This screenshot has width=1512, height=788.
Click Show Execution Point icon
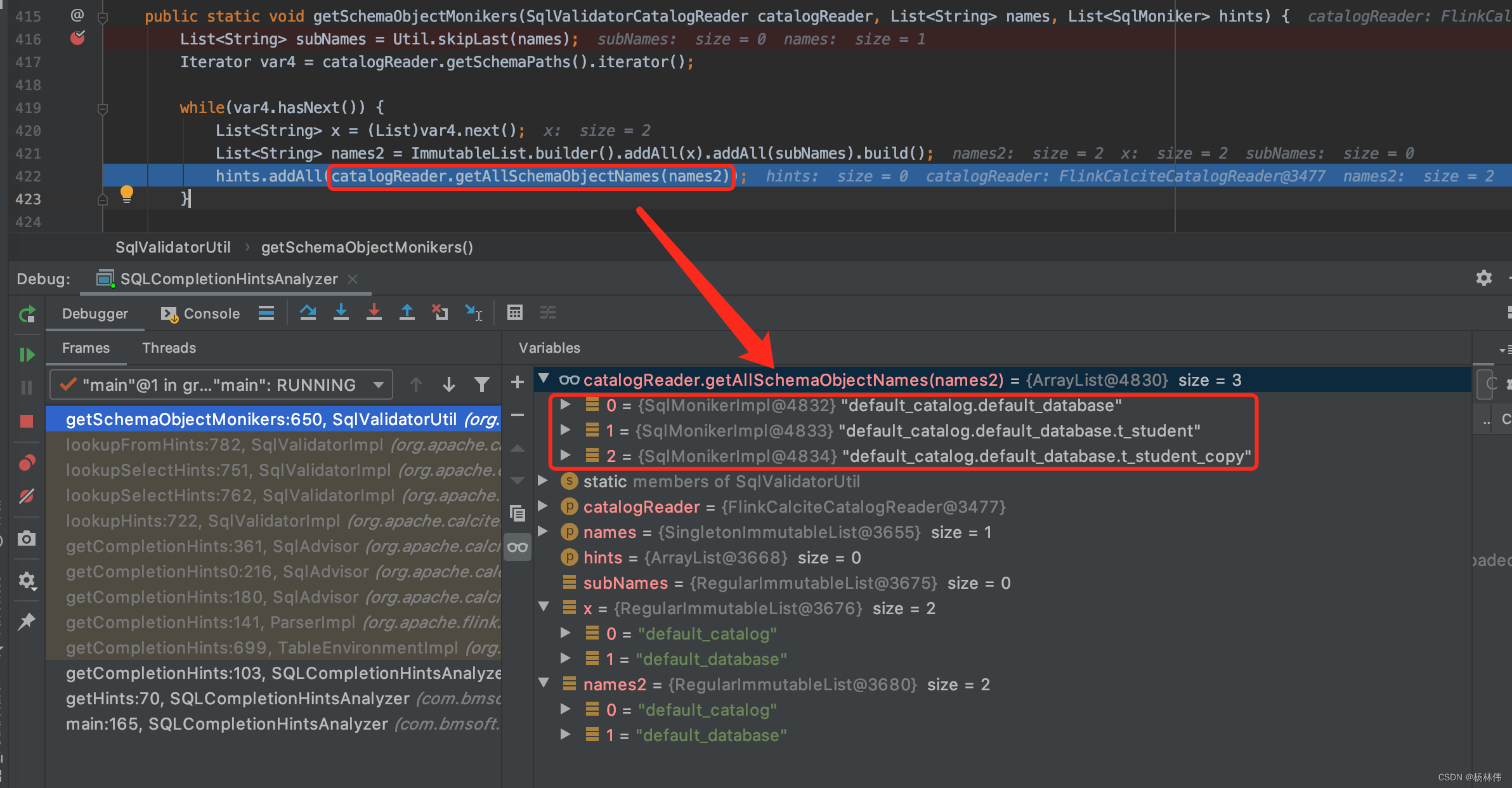(266, 313)
